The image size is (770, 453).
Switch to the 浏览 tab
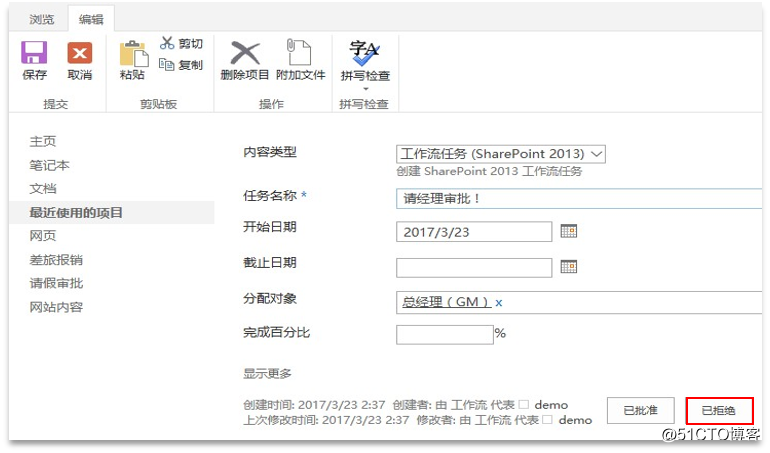pyautogui.click(x=41, y=19)
